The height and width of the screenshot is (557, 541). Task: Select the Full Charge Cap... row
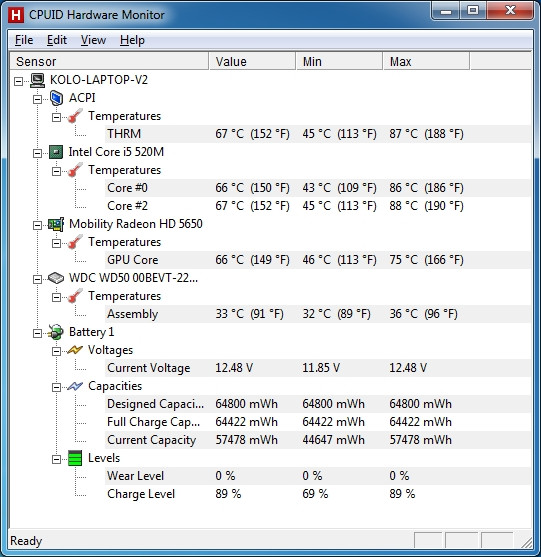coord(318,422)
